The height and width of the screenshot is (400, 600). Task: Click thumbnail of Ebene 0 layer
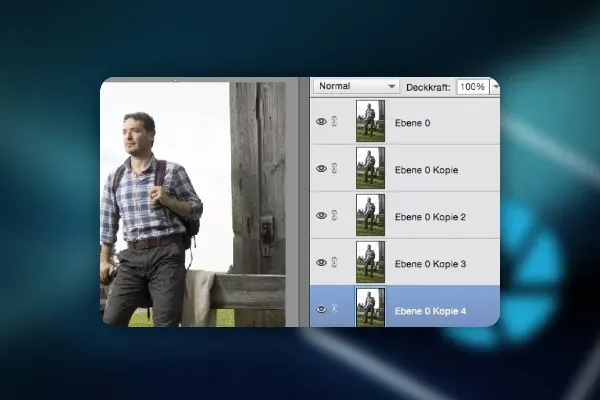pos(370,121)
